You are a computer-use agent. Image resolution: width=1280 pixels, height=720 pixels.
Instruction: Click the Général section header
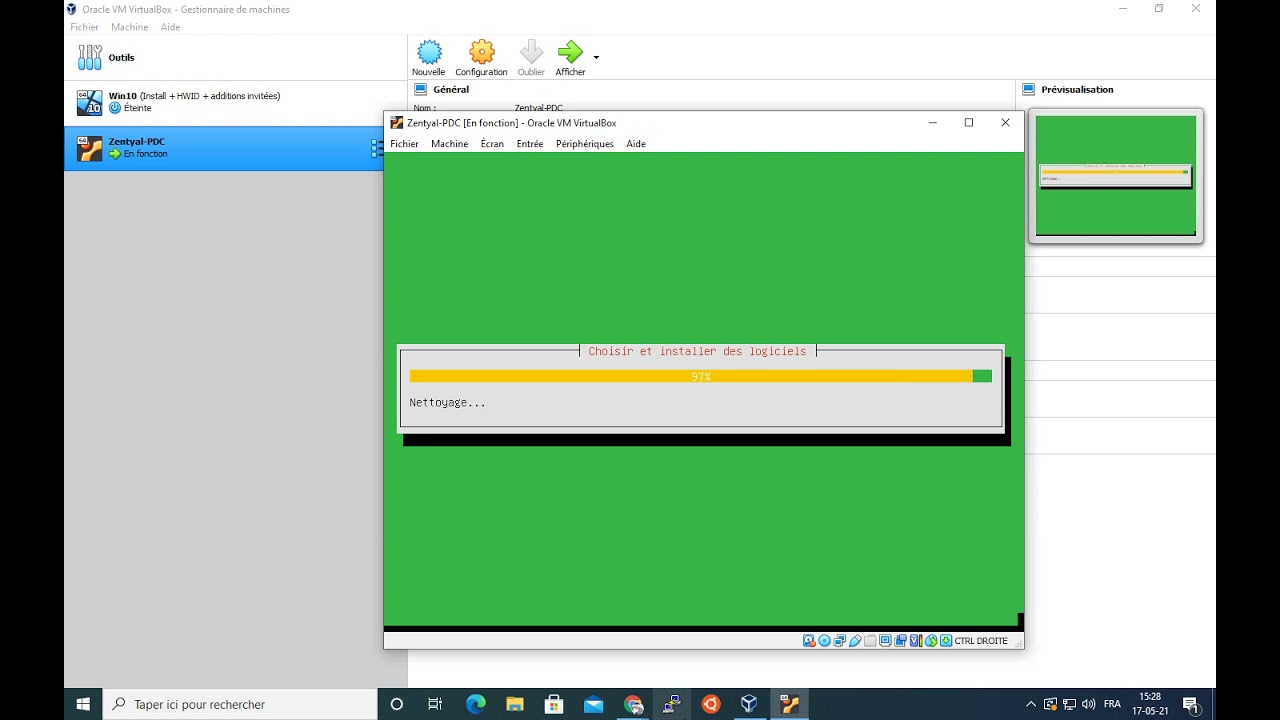coord(451,90)
